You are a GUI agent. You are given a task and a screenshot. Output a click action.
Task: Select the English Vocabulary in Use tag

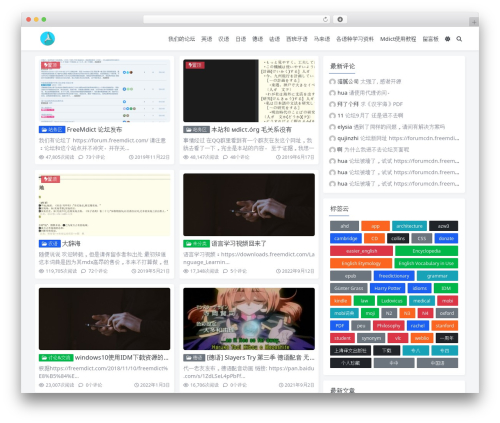(x=426, y=263)
